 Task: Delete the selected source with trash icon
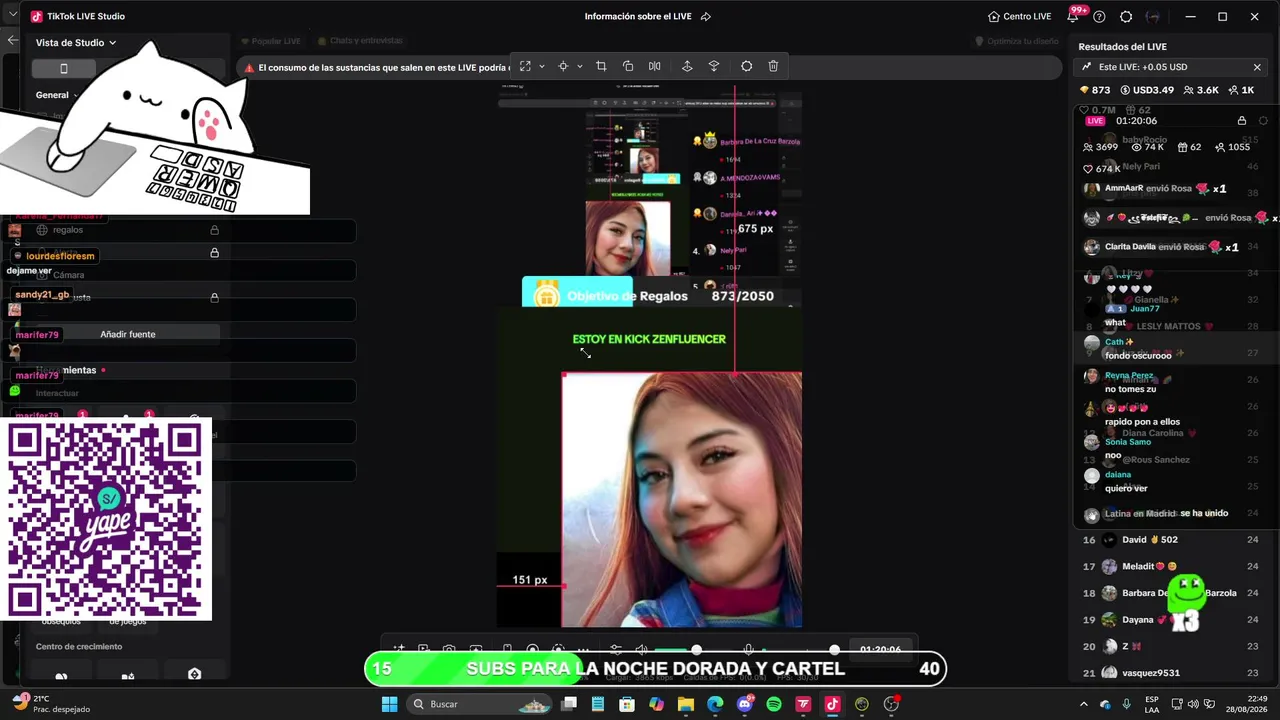pos(773,66)
